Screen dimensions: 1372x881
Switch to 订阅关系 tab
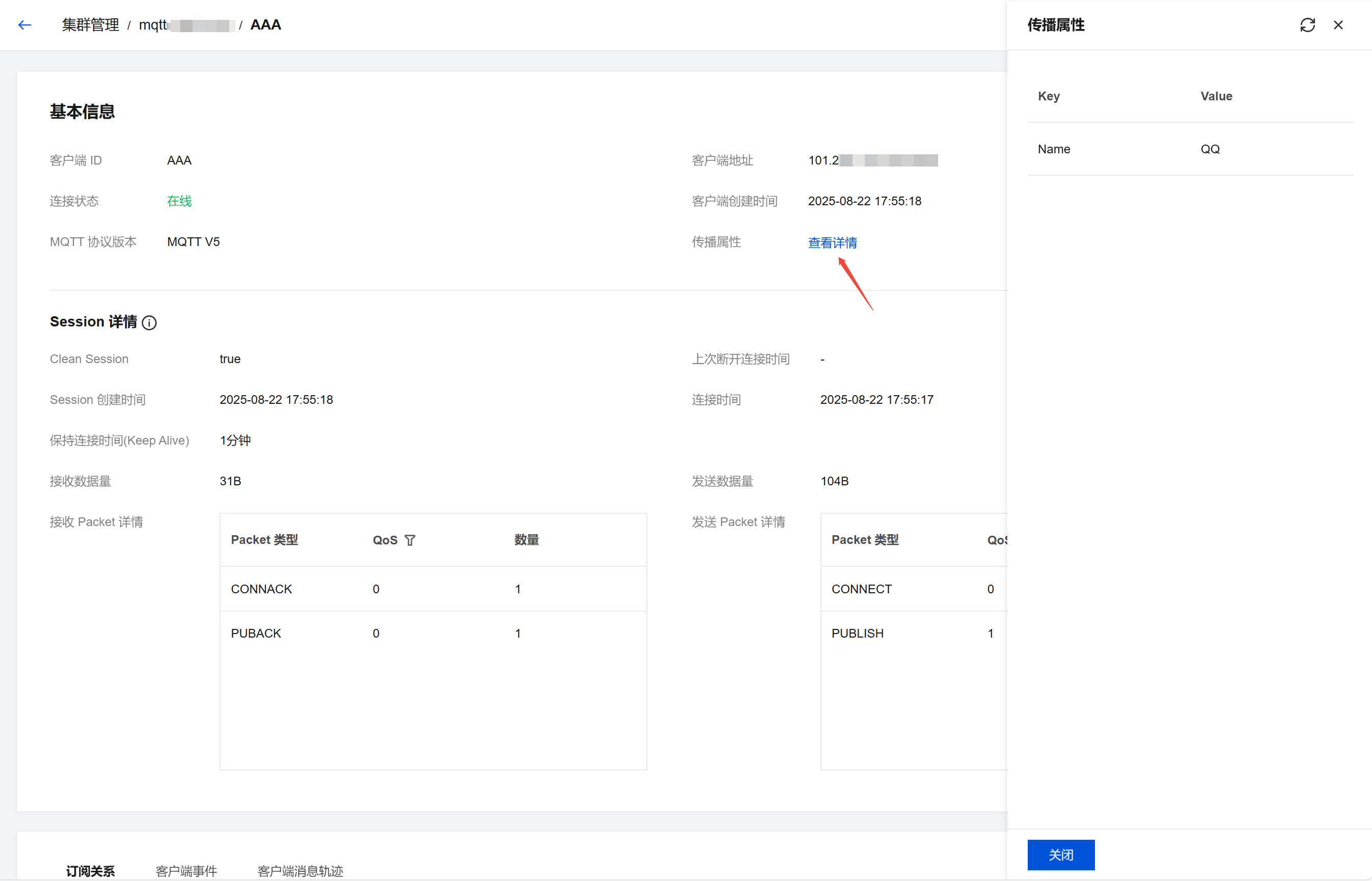[91, 871]
